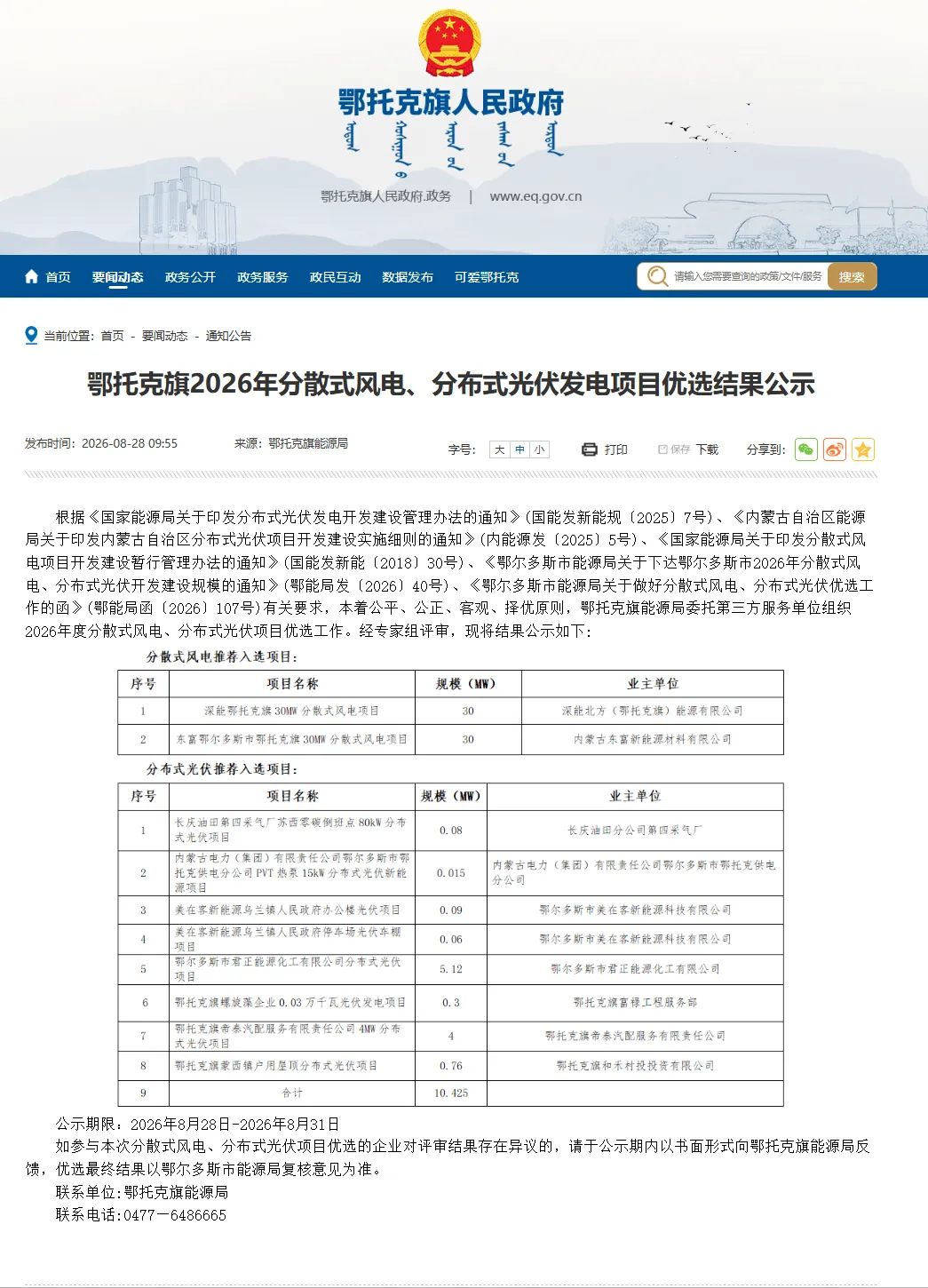Set font size to 大
This screenshot has height=1288, width=928.
point(500,449)
